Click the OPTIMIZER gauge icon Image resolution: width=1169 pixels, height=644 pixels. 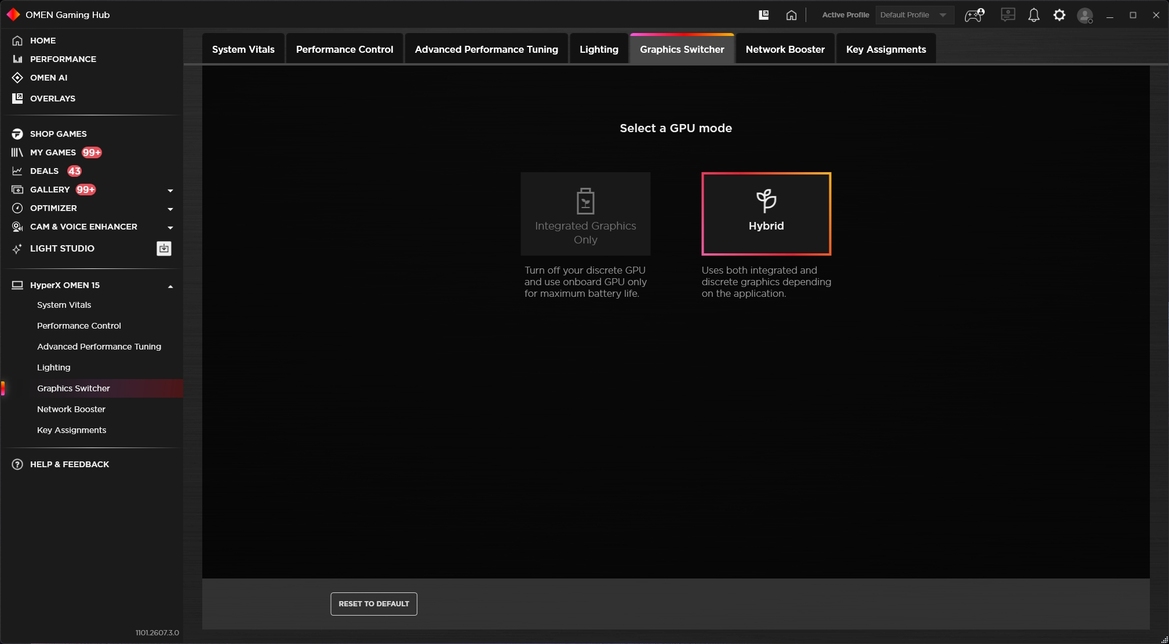[x=17, y=208]
